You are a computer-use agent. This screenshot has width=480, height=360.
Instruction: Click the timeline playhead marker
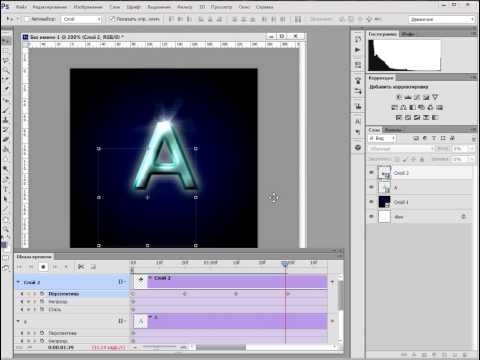pos(285,264)
